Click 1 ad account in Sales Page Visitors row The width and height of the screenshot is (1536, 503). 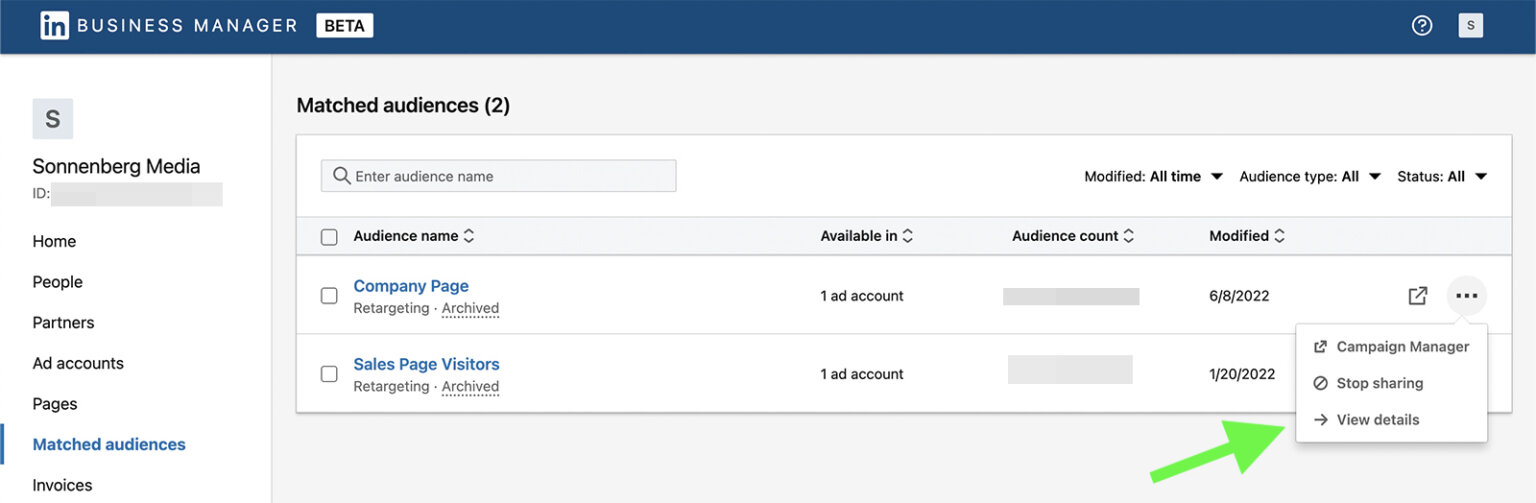point(862,374)
